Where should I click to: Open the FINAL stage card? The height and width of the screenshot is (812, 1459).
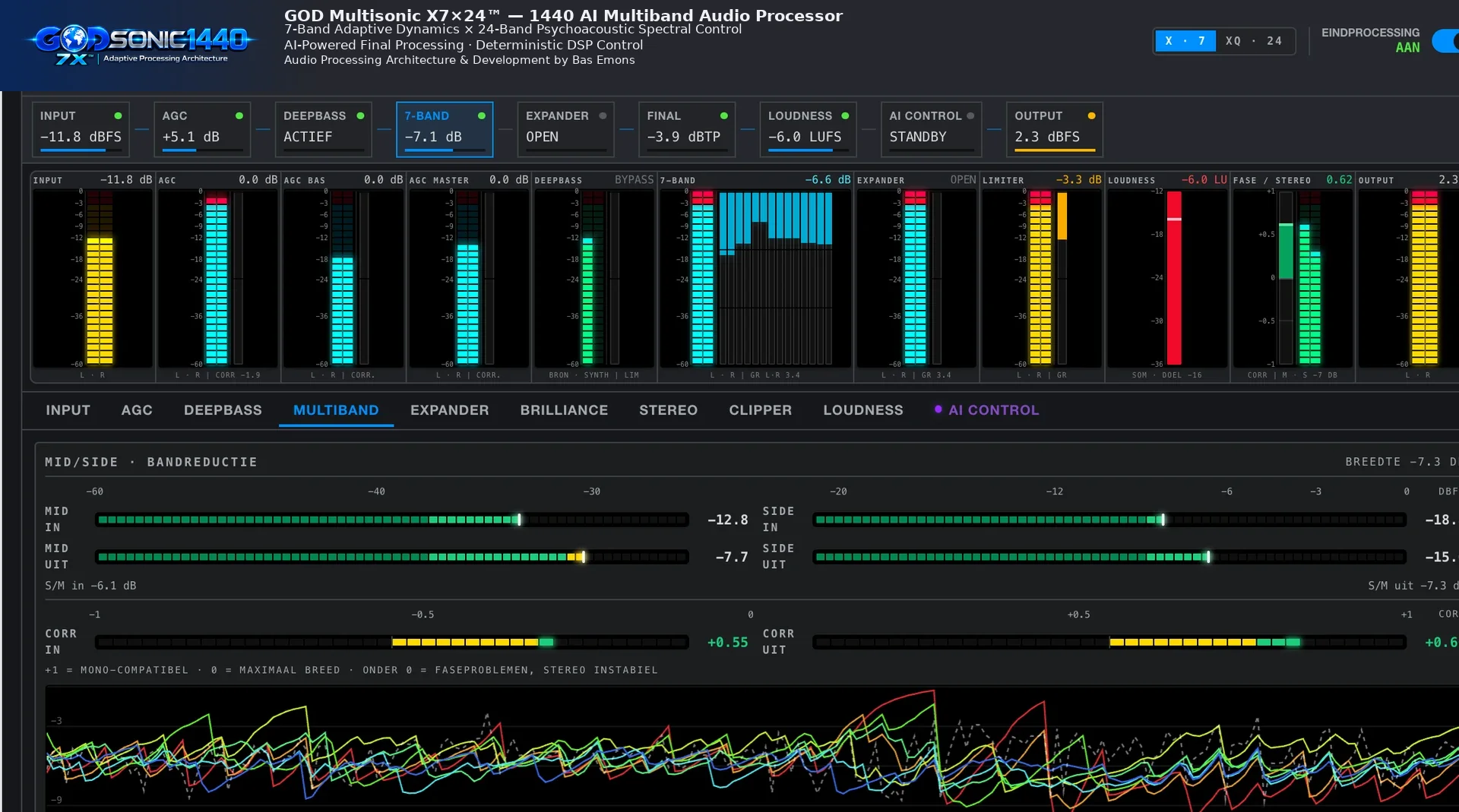point(687,129)
